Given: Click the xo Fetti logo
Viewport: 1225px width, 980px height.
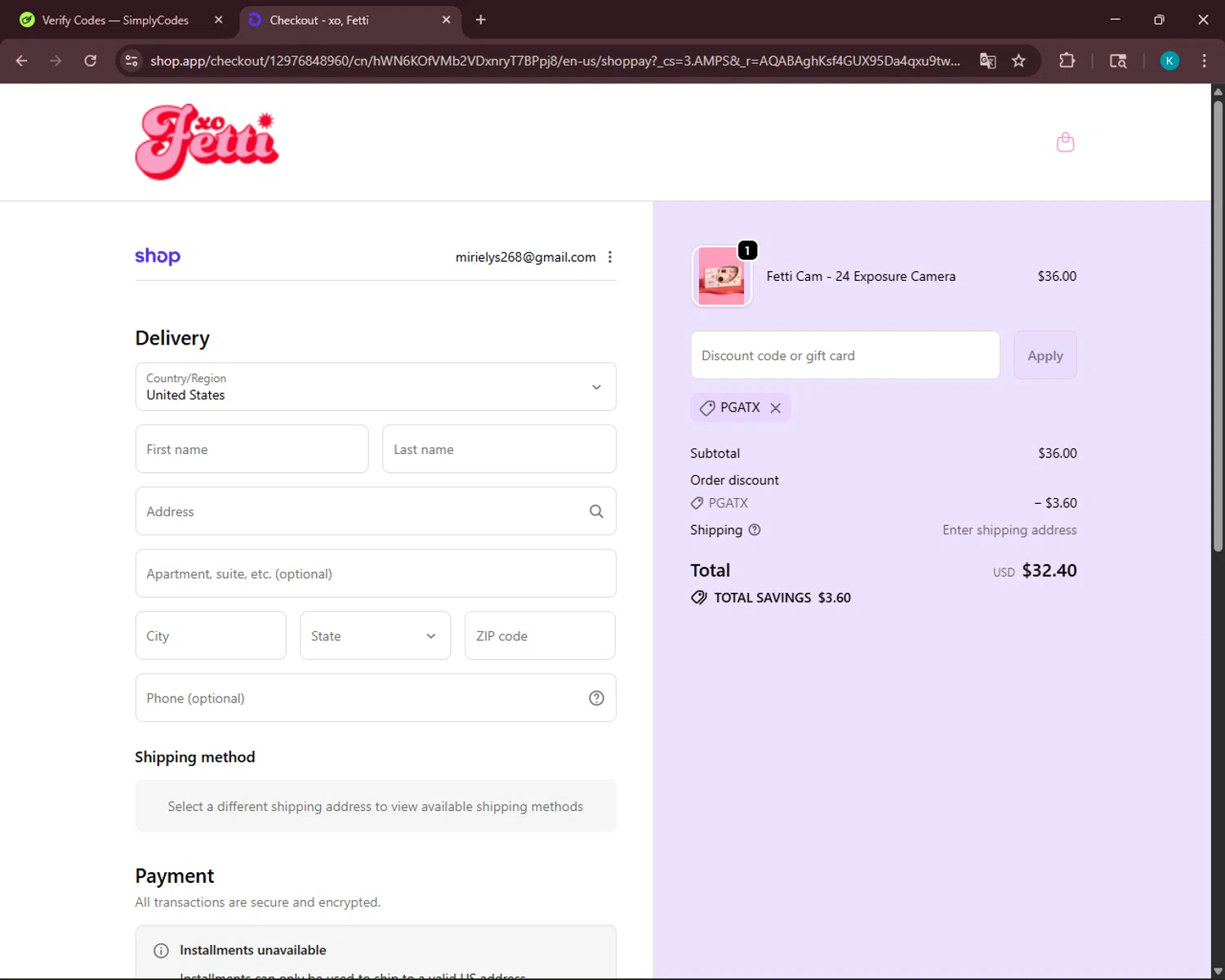Looking at the screenshot, I should pyautogui.click(x=207, y=142).
